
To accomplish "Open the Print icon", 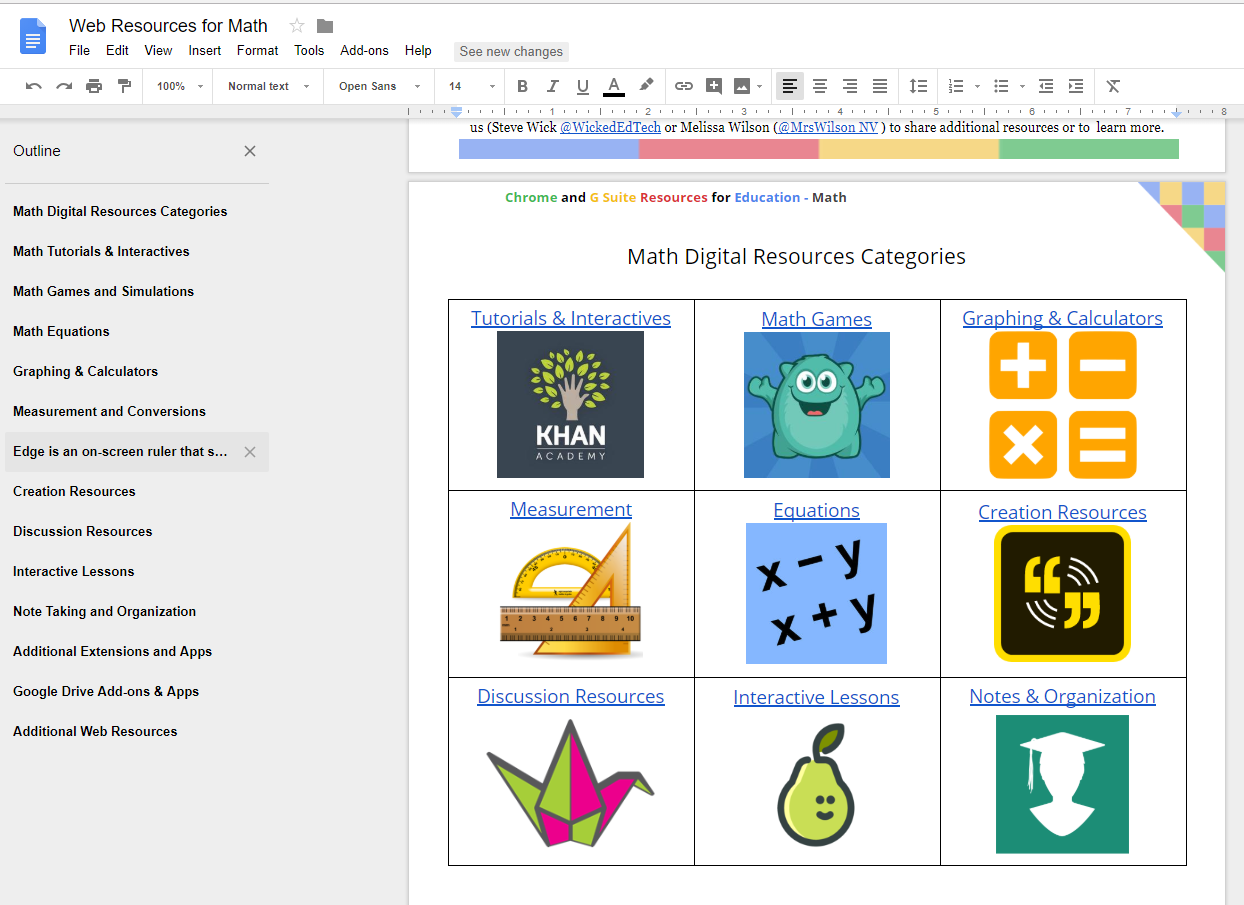I will click(95, 86).
